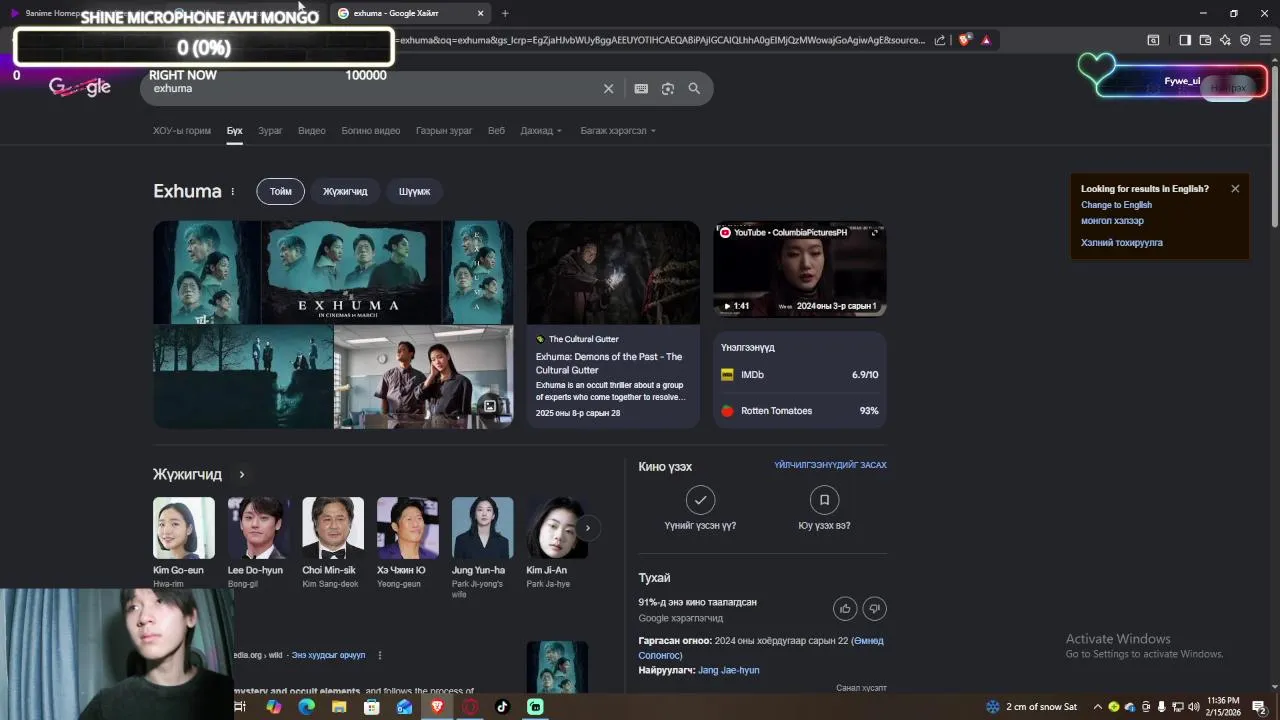Click the magnifier search icon
This screenshot has width=1280, height=720.
point(694,89)
